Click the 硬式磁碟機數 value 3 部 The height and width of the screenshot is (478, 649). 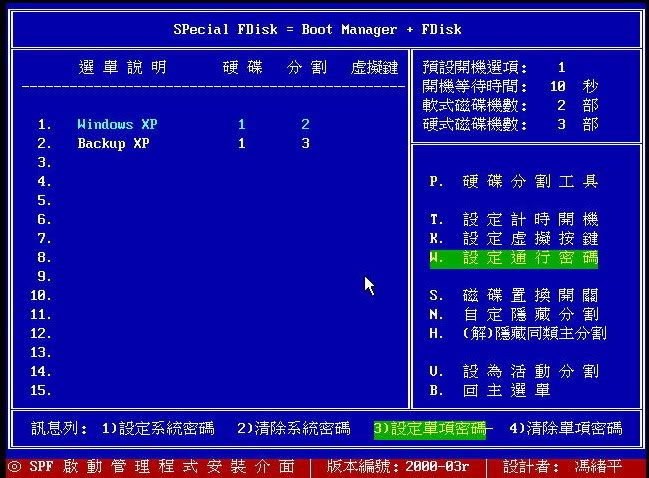pos(578,124)
